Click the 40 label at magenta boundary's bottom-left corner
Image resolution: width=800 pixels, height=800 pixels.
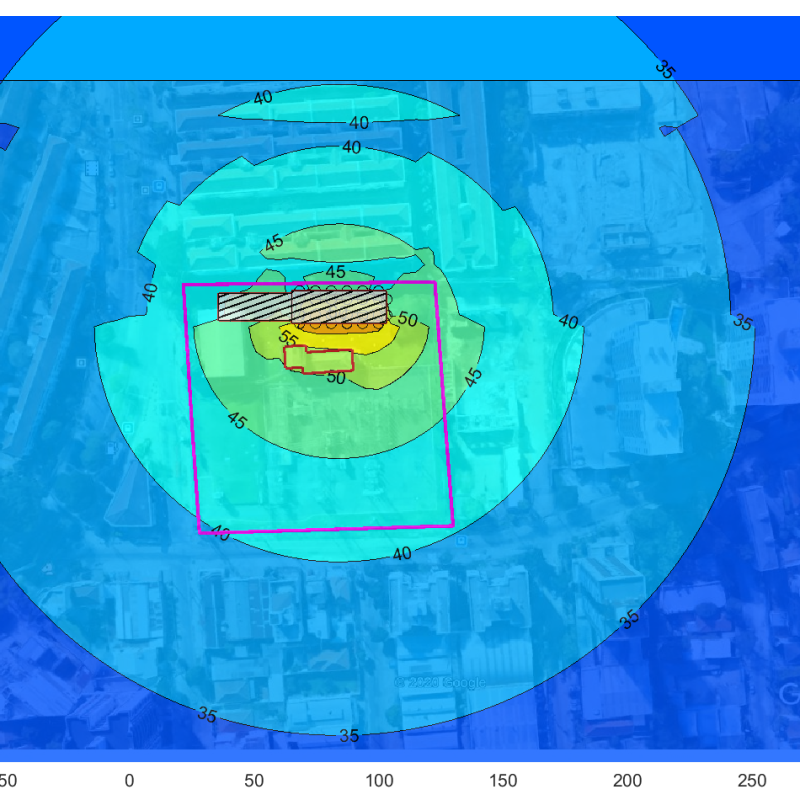(219, 535)
